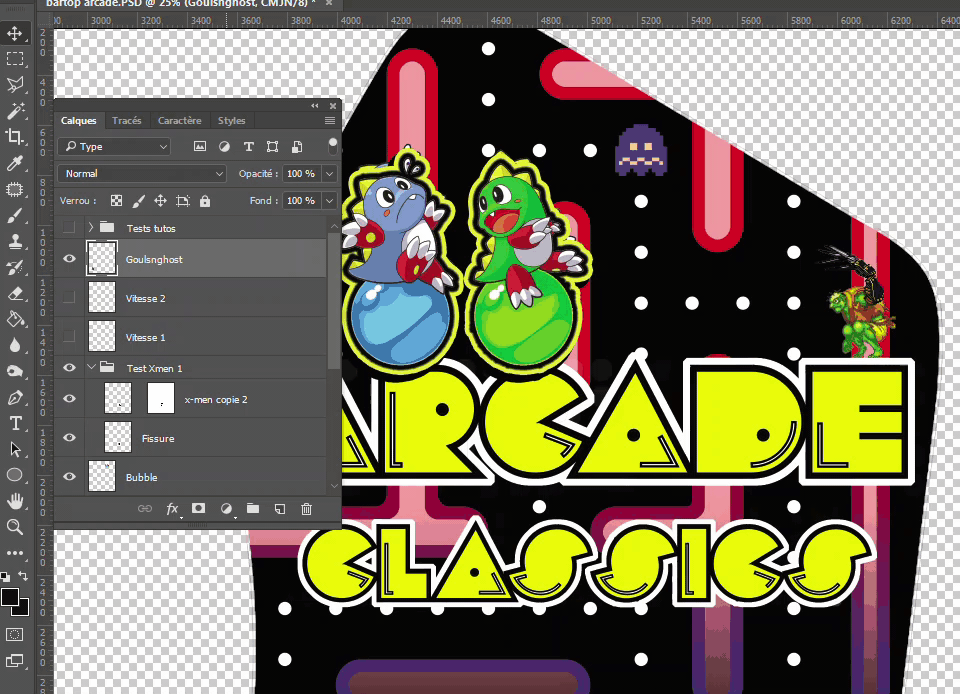Create a new layer

[280, 509]
